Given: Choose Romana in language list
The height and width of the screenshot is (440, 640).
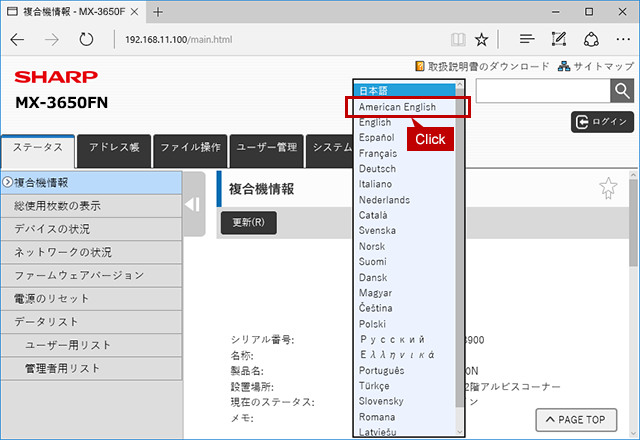Looking at the screenshot, I should (x=405, y=417).
